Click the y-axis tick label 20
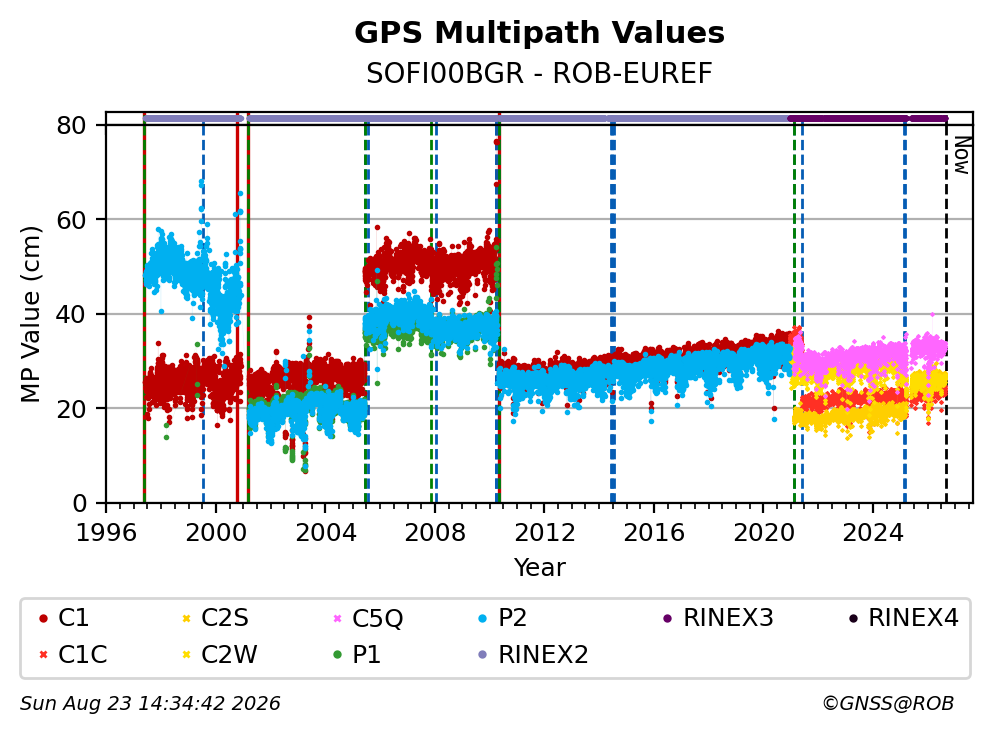 71,409
